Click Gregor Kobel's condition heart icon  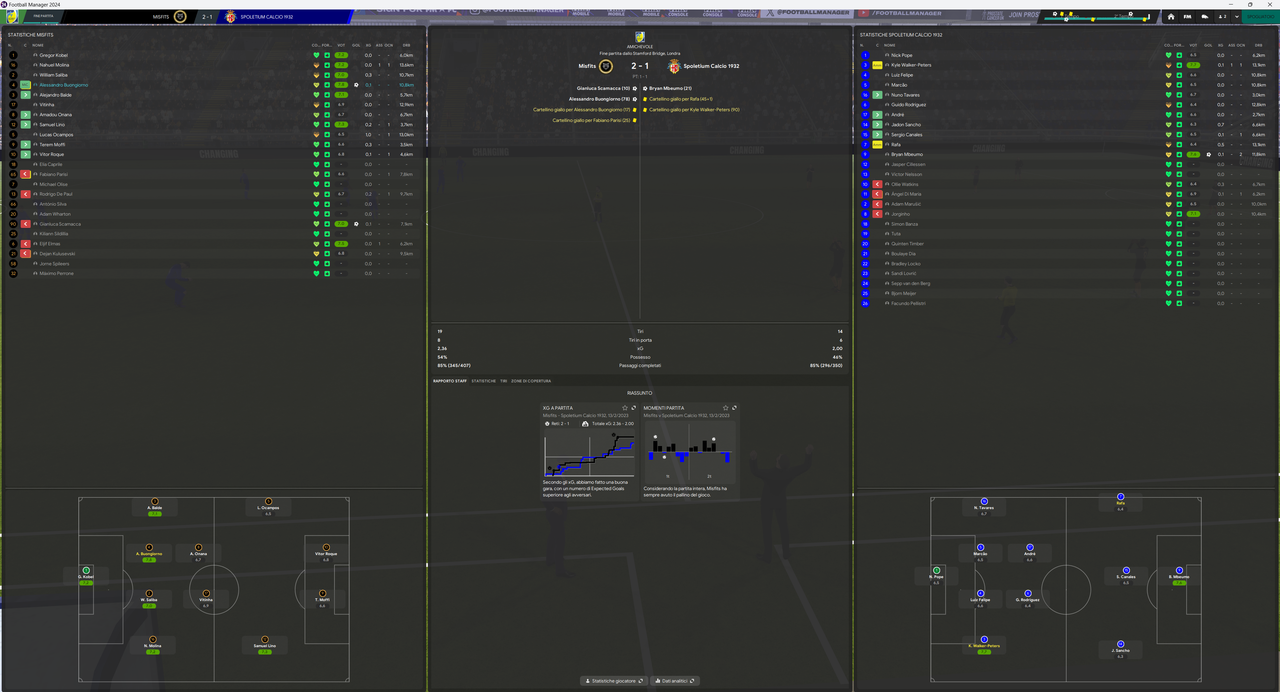[x=317, y=55]
